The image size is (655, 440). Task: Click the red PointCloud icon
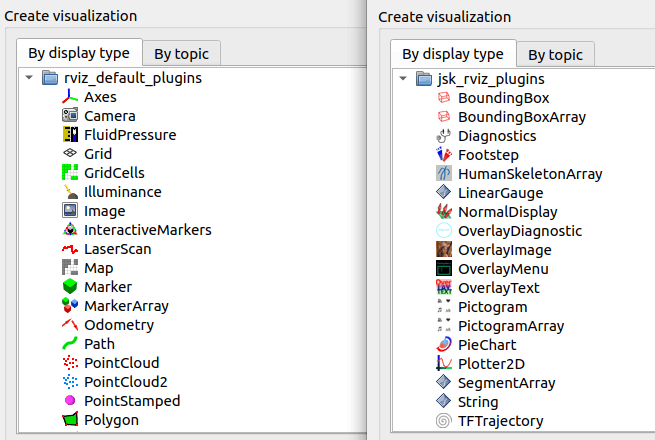pyautogui.click(x=70, y=363)
